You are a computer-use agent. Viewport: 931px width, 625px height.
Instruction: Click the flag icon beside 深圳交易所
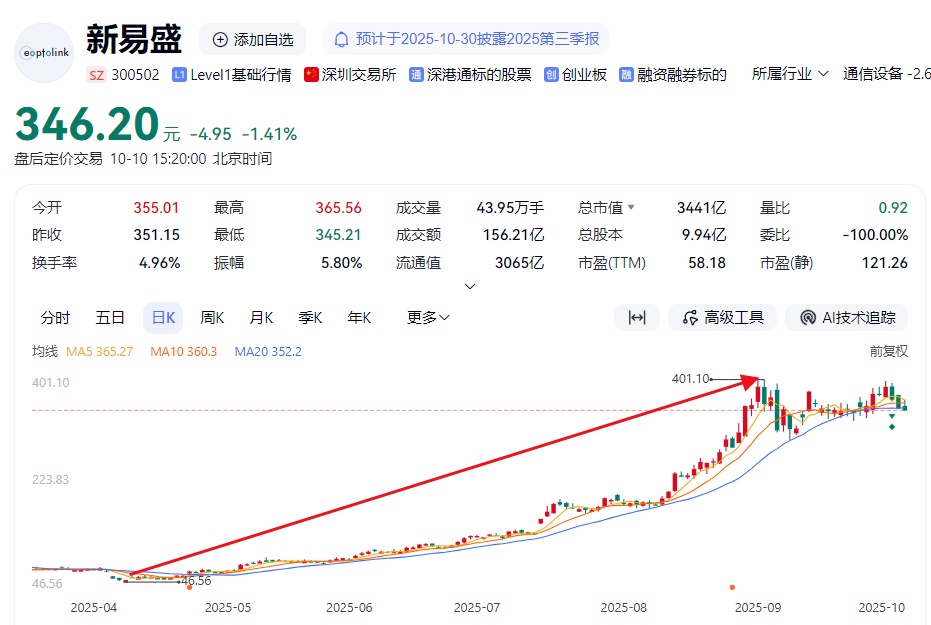tap(311, 75)
